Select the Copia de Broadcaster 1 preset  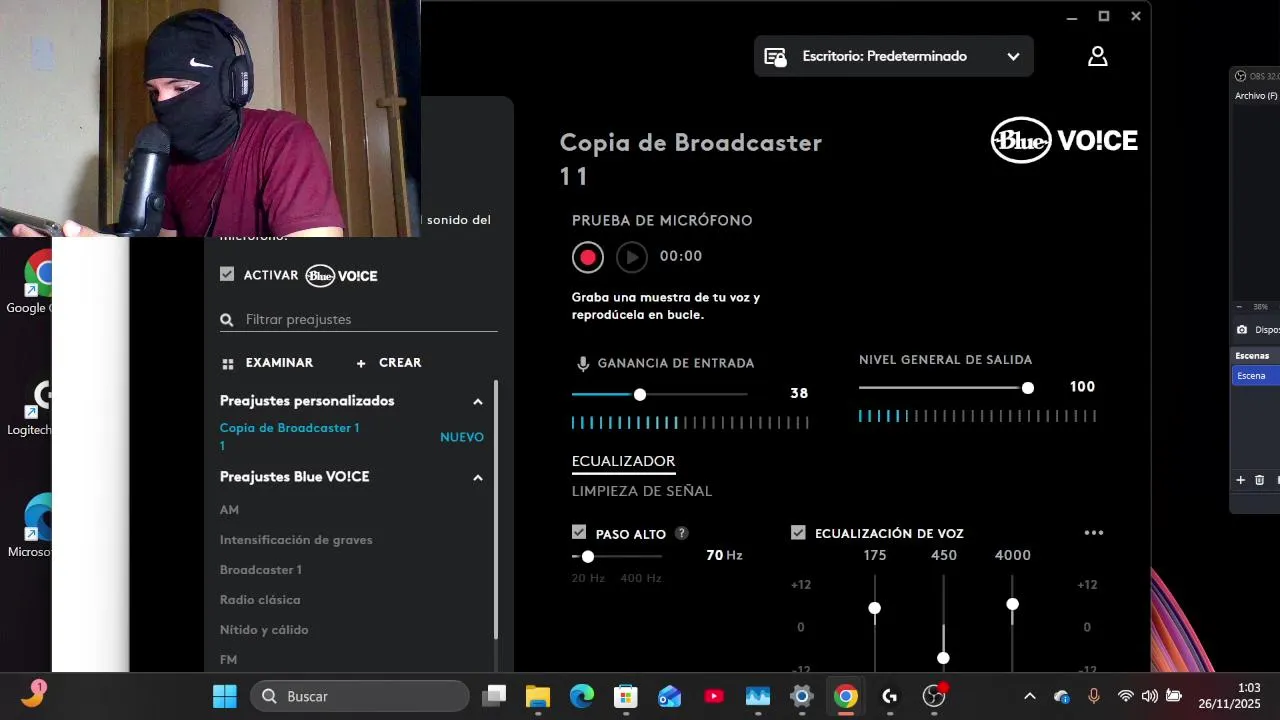[x=289, y=436]
